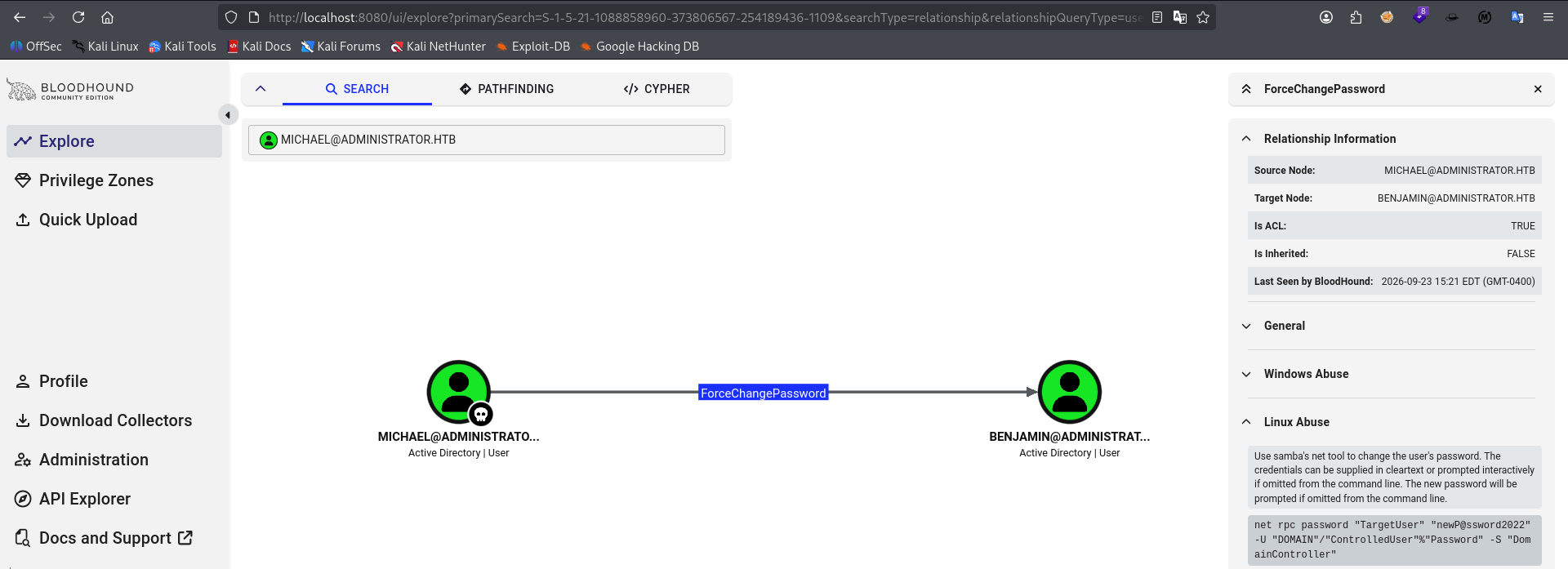Open Kali Tools bookmark

pos(182,47)
